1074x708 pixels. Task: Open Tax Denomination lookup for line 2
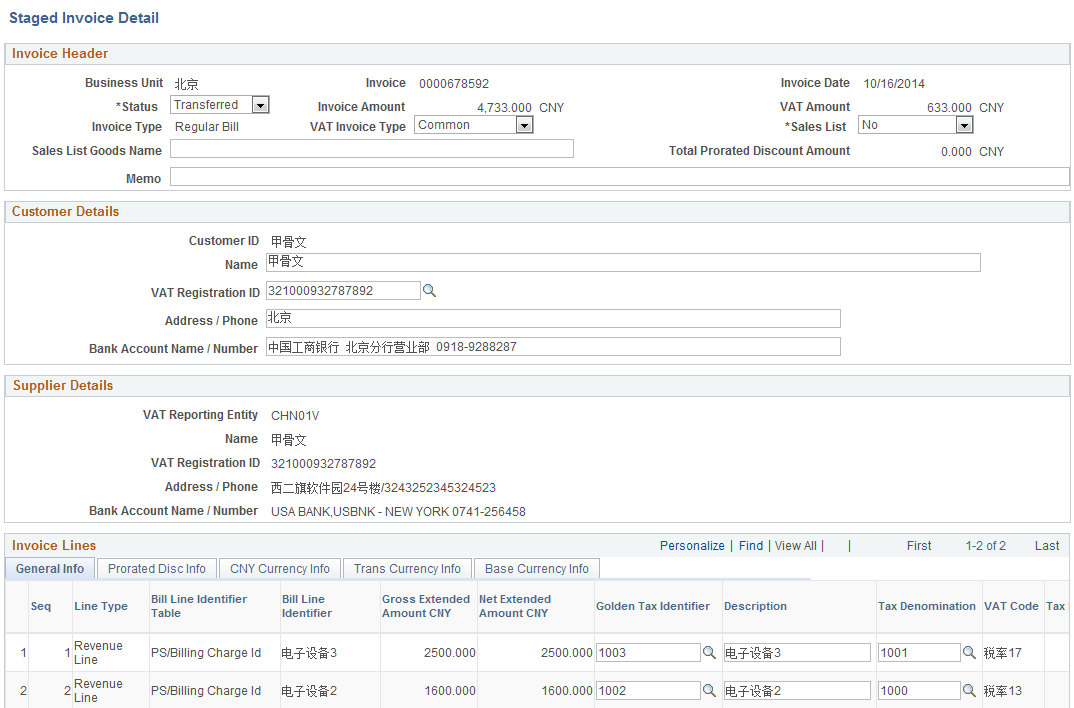point(968,690)
